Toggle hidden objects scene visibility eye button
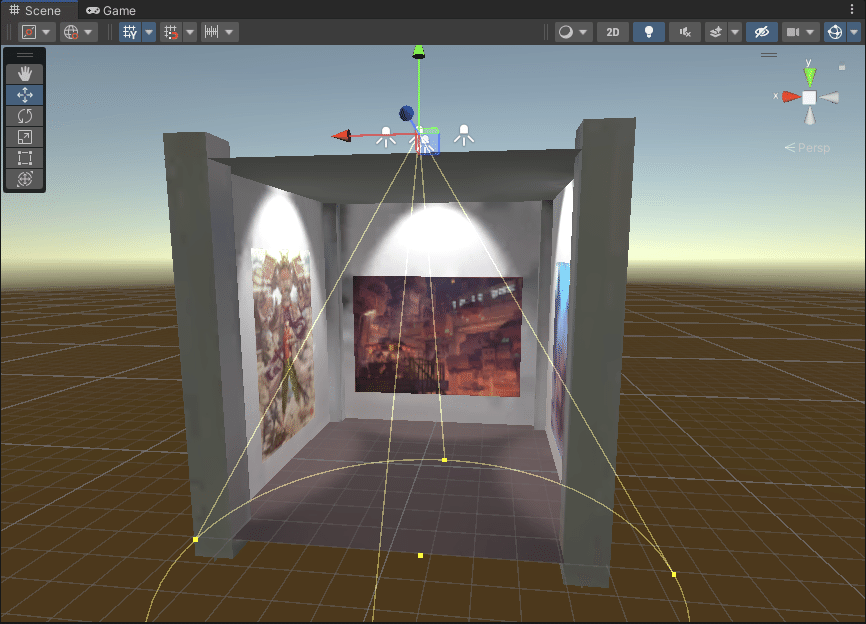Screen dimensions: 866x624 pos(762,32)
